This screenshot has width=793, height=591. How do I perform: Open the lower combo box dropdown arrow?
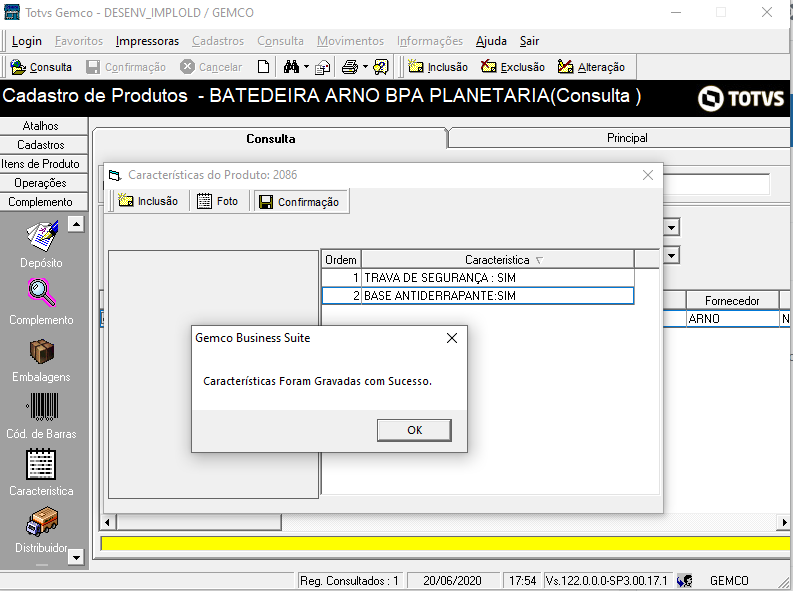pyautogui.click(x=671, y=256)
